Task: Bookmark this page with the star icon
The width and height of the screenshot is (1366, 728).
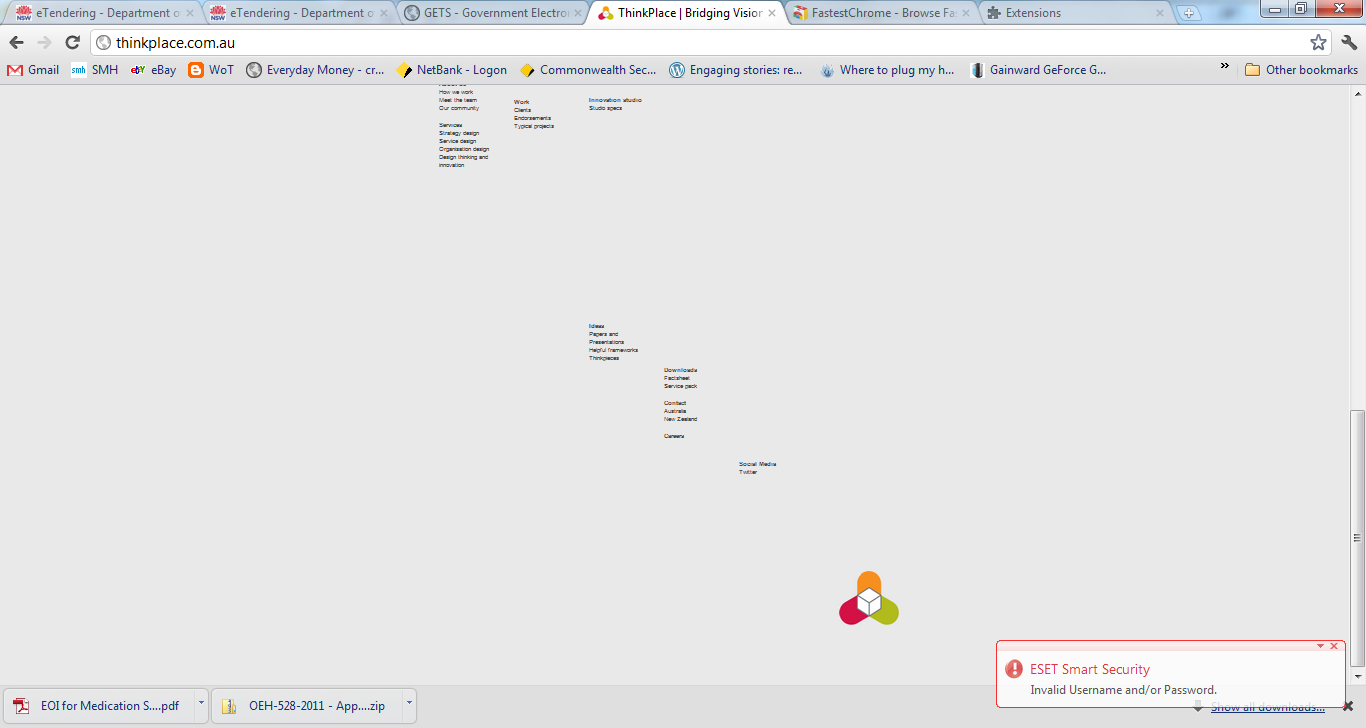Action: [x=1318, y=42]
